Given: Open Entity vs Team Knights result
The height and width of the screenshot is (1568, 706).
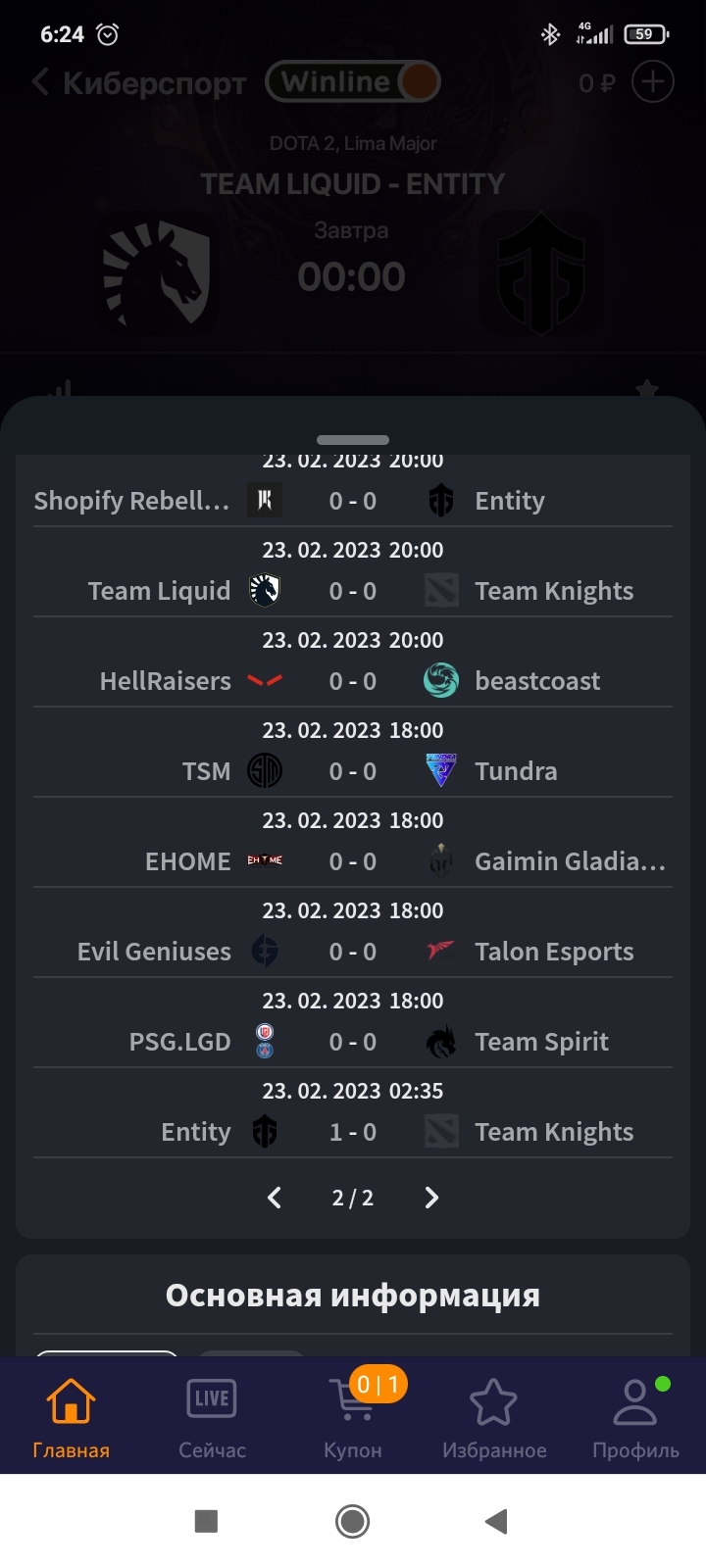Looking at the screenshot, I should (x=353, y=1113).
